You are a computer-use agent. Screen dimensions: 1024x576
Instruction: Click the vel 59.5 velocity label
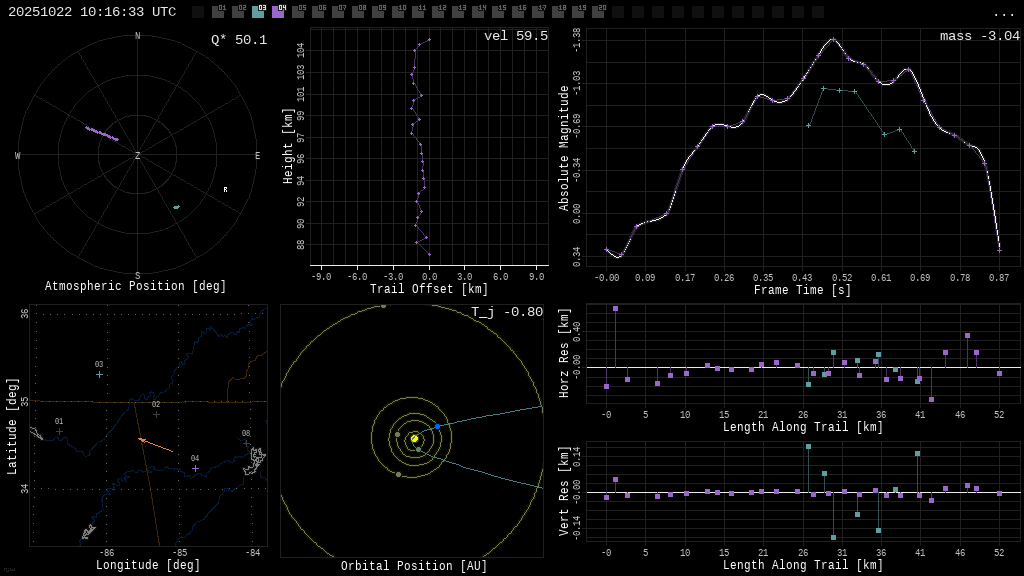515,36
